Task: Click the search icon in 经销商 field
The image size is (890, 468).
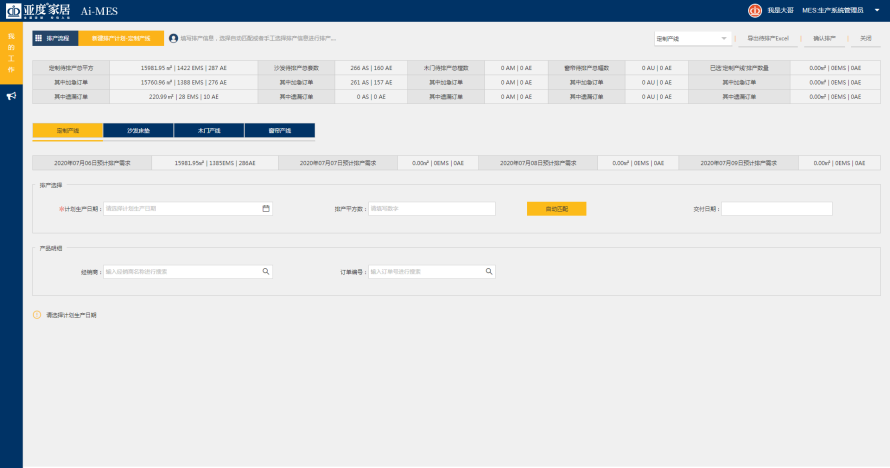Action: point(266,271)
